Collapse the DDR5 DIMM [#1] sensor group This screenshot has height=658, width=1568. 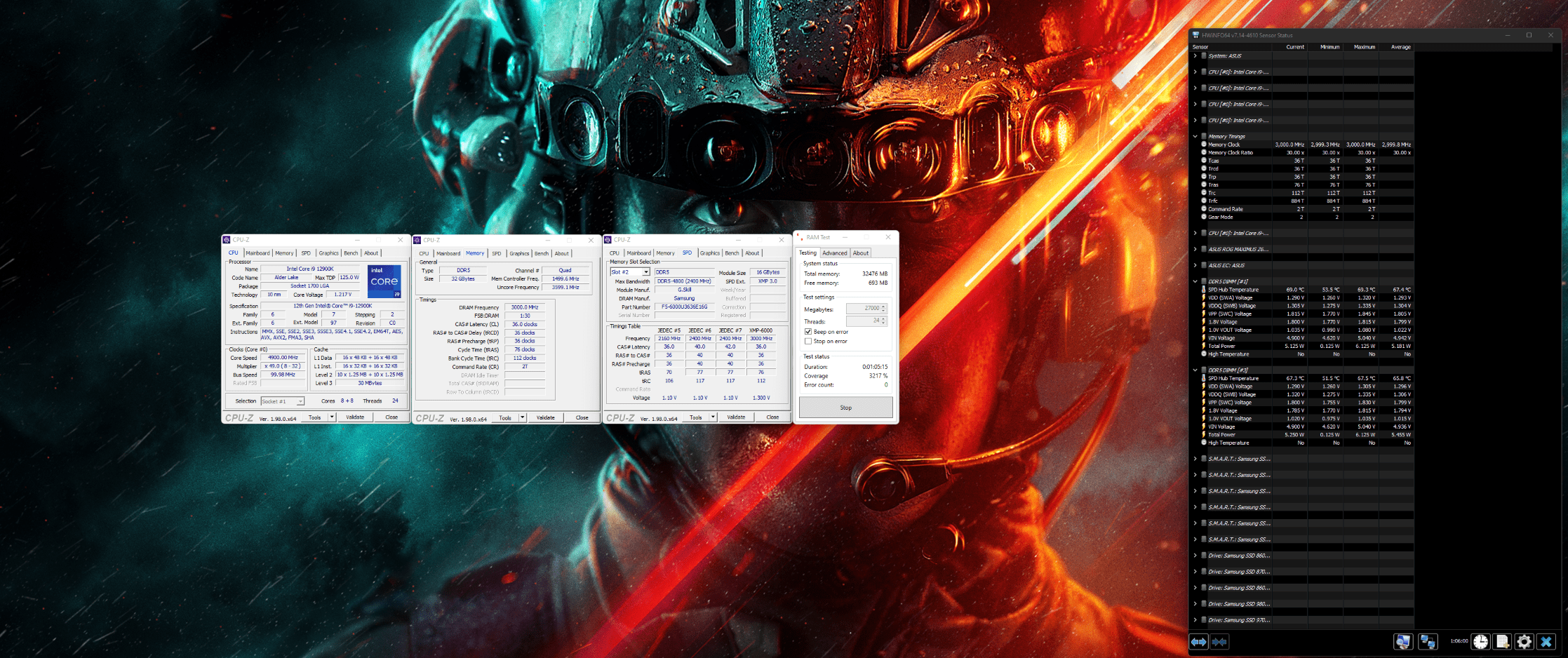pos(1195,281)
